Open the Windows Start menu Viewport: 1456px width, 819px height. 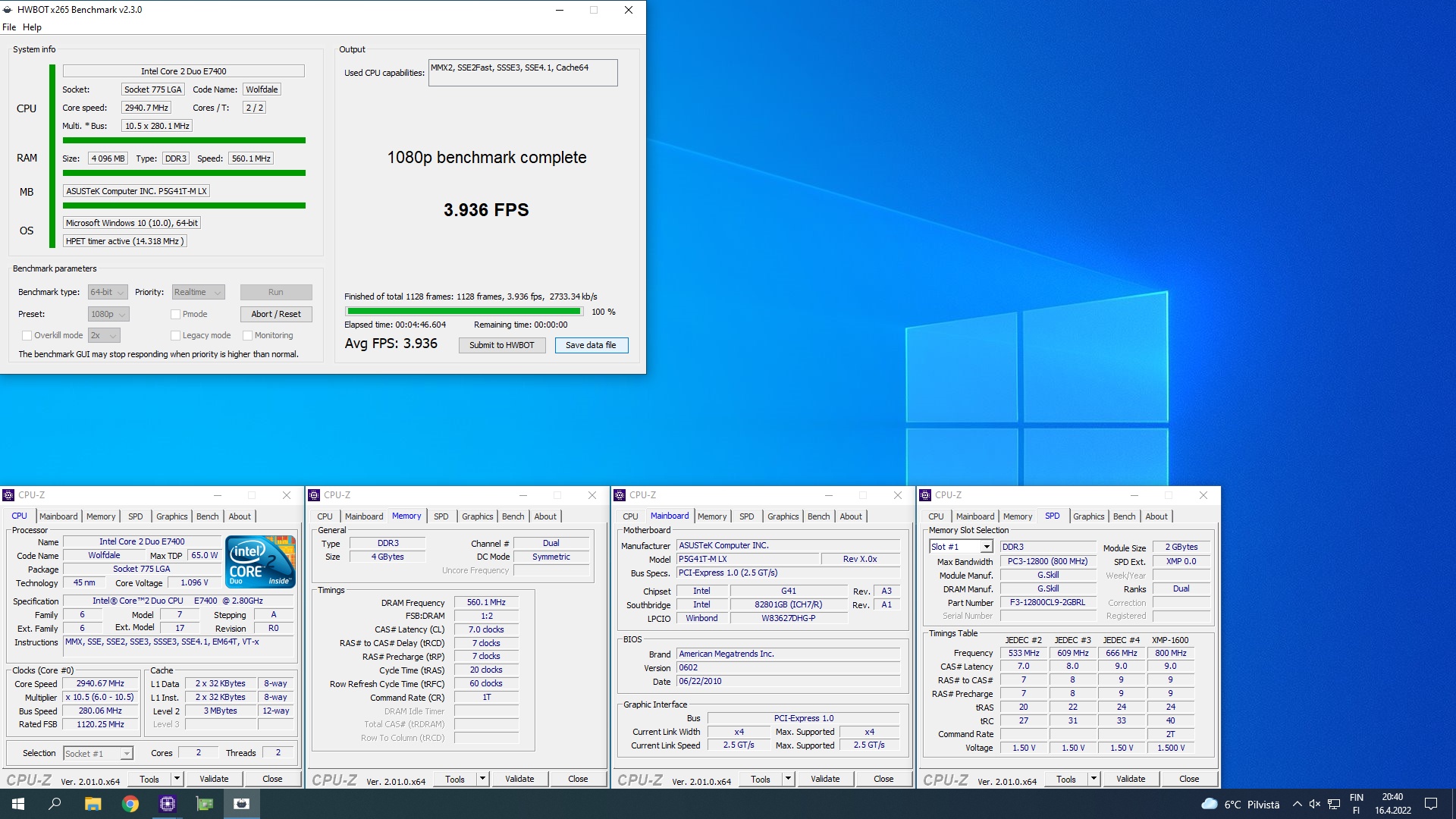tap(18, 804)
